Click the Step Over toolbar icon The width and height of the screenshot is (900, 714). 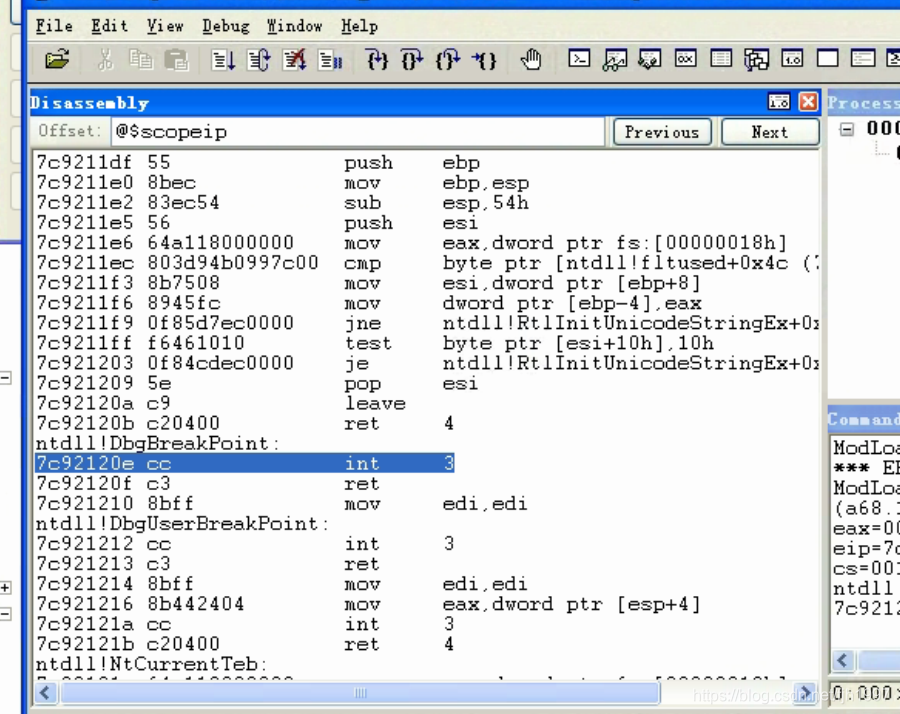click(412, 60)
